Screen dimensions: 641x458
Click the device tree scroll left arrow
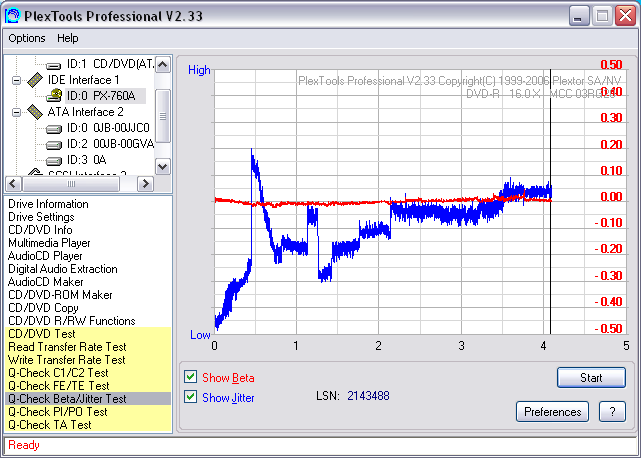pos(13,184)
